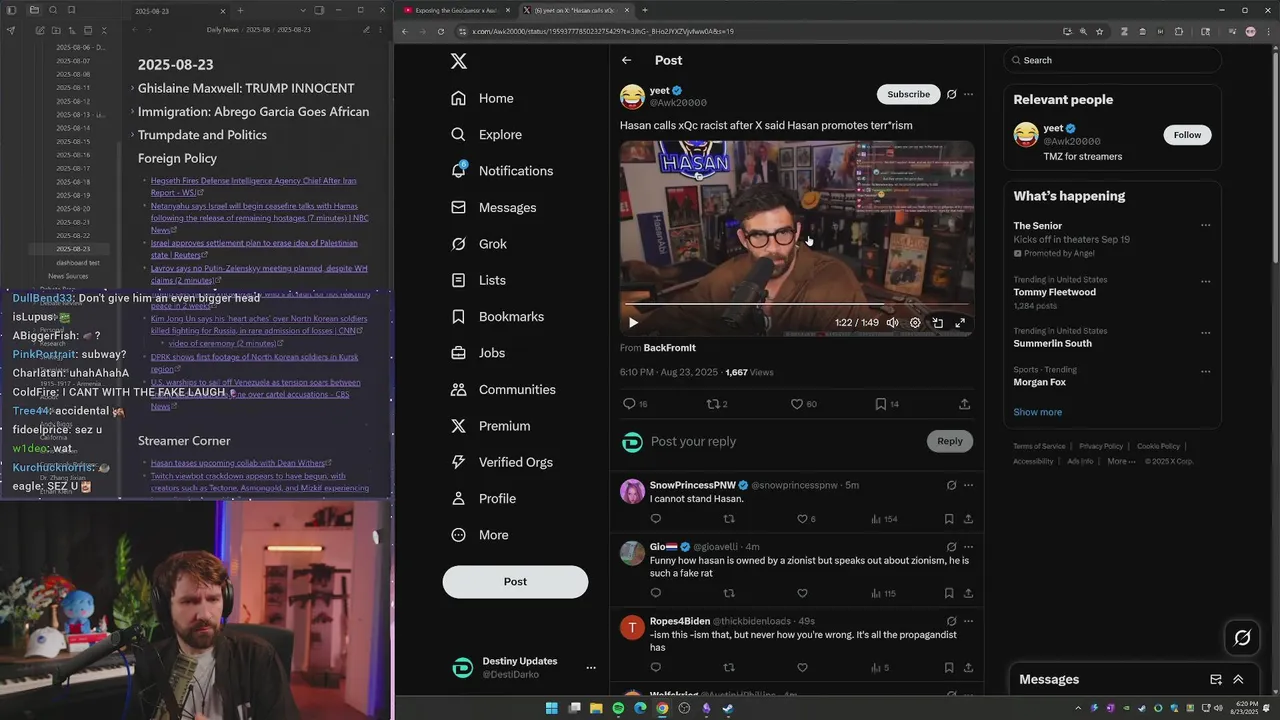Seek on the video progress bar

pyautogui.click(x=797, y=304)
